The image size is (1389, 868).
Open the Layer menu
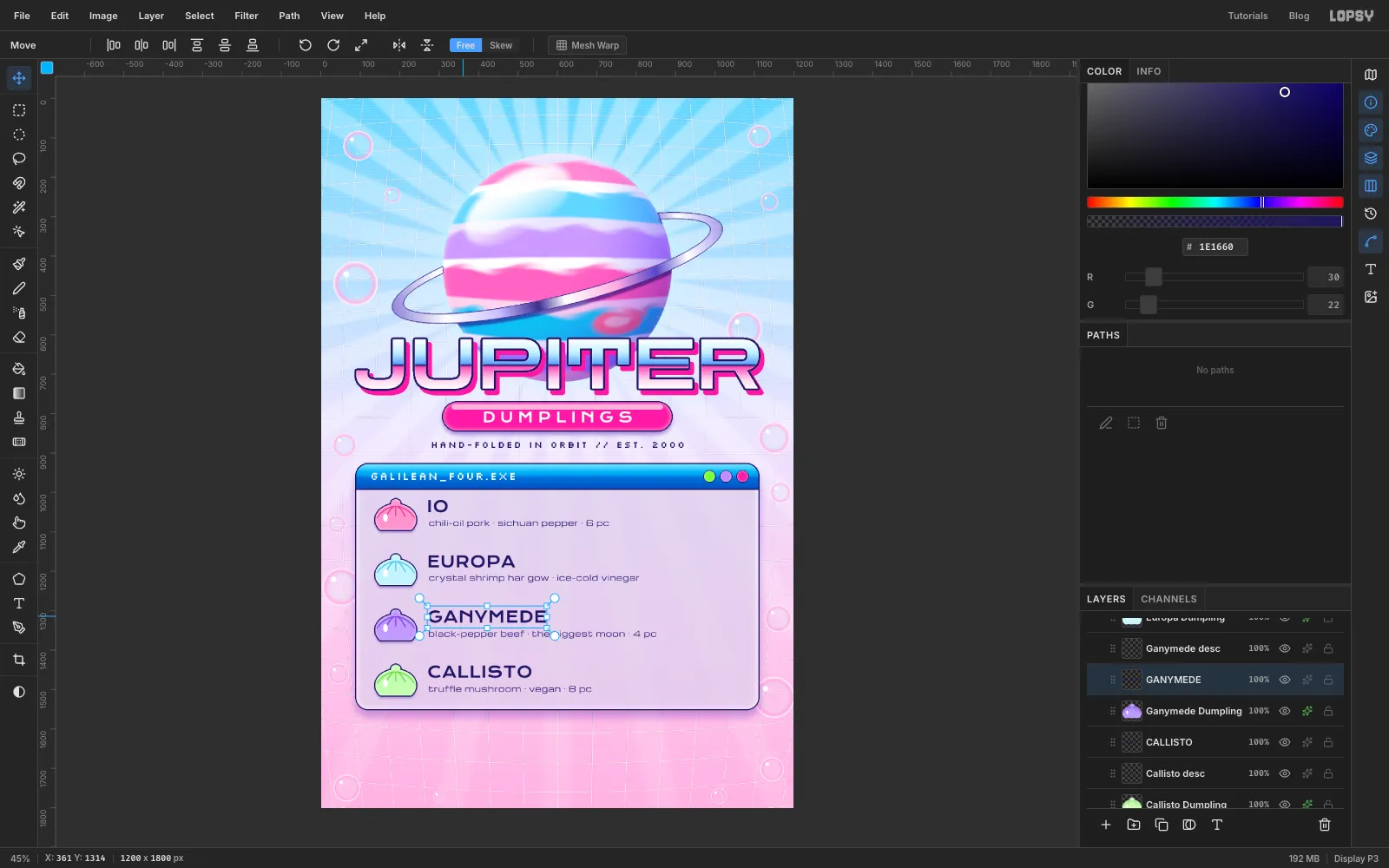coord(151,16)
